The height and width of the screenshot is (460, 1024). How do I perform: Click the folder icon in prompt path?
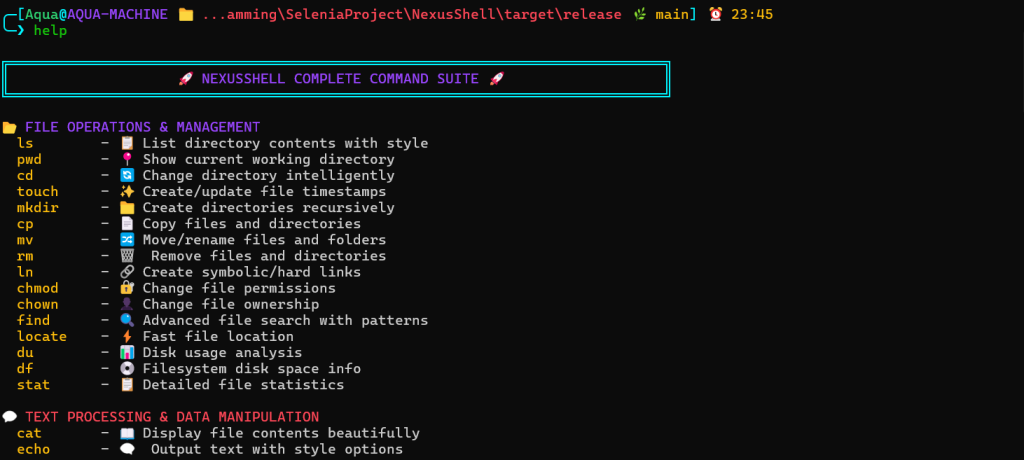(186, 14)
